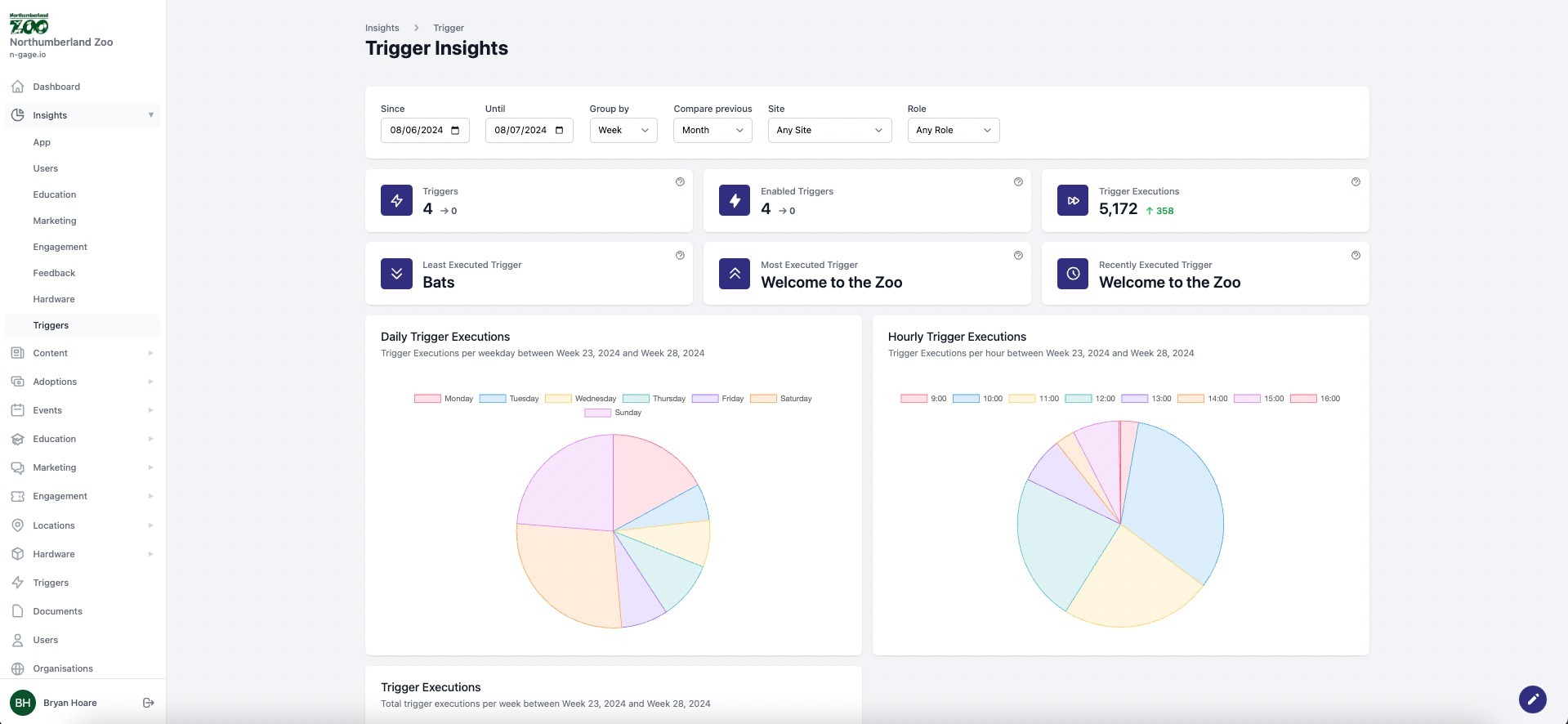Click the pencil edit floating button
1568x724 pixels.
[1532, 699]
